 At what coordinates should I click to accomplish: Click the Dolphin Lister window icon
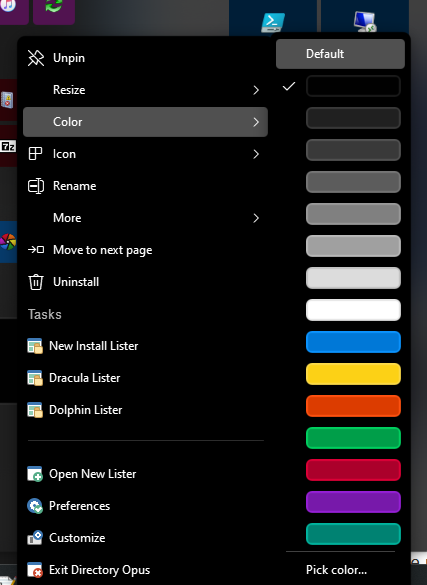35,410
